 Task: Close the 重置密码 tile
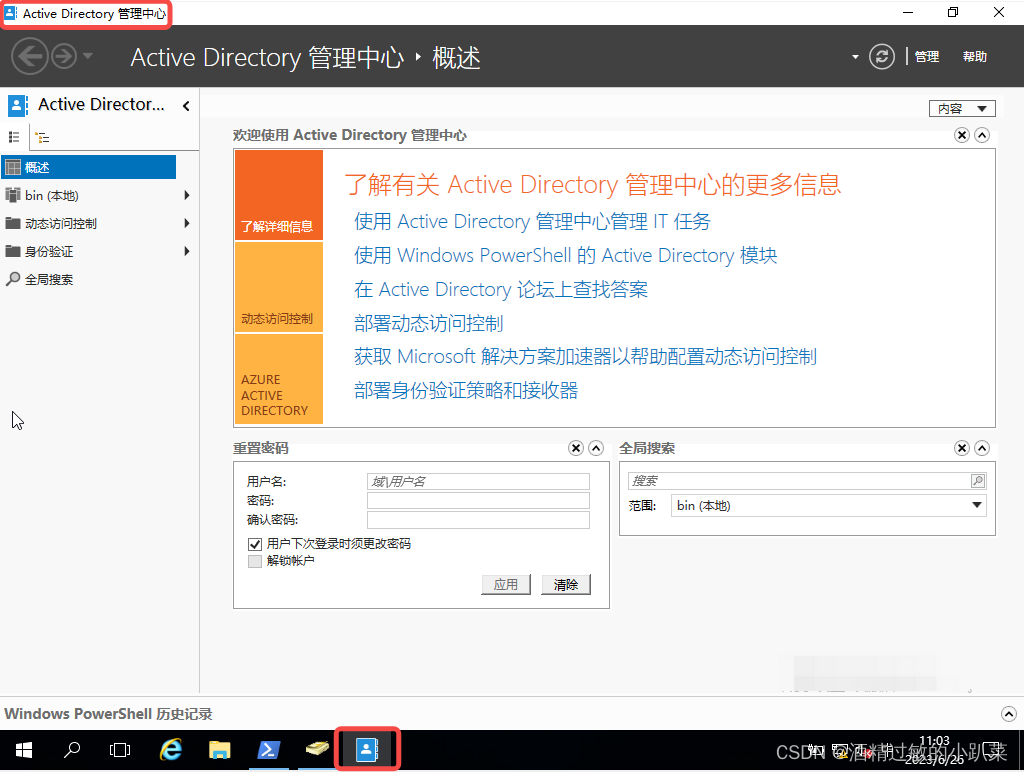tap(576, 448)
